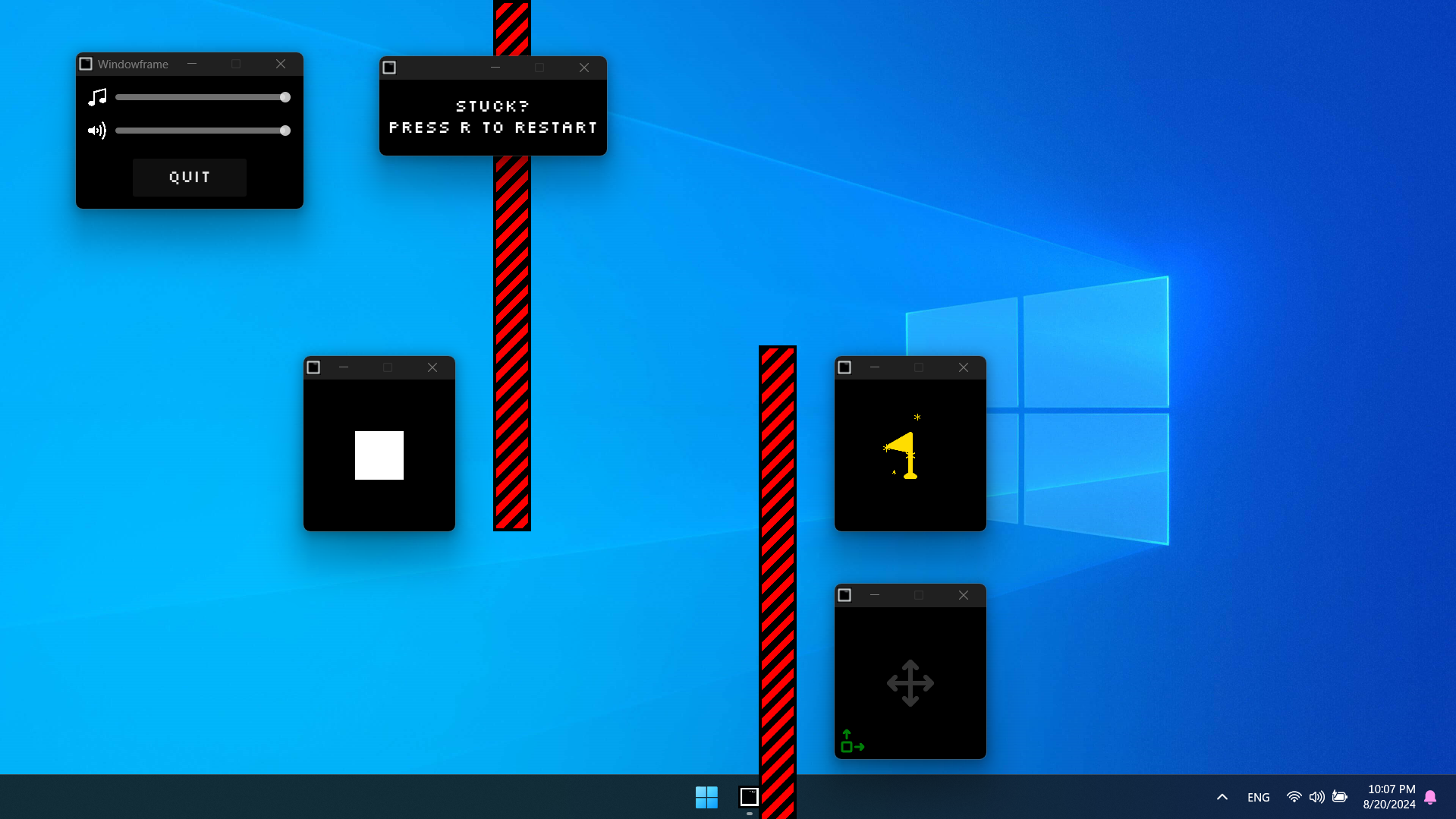Open the clock and date flyout
Viewport: 1456px width, 819px height.
click(x=1388, y=797)
